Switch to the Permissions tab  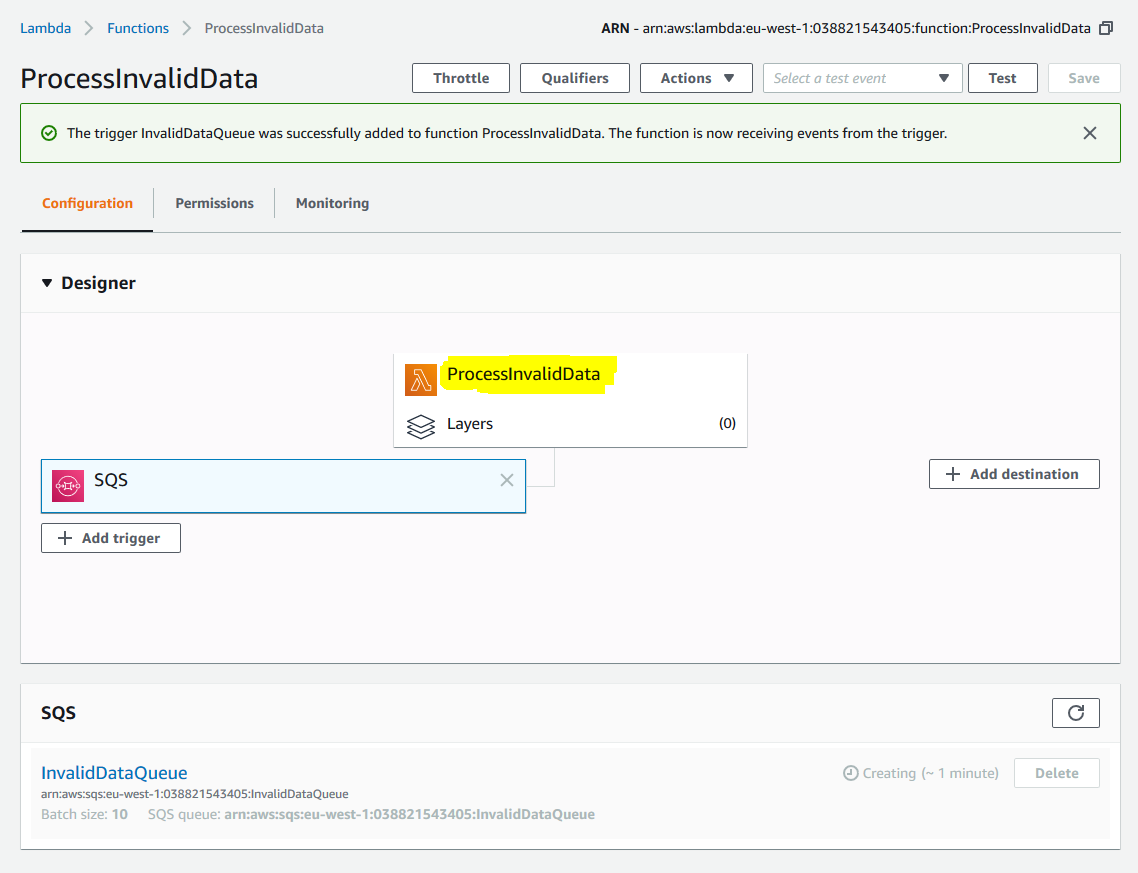[x=214, y=203]
